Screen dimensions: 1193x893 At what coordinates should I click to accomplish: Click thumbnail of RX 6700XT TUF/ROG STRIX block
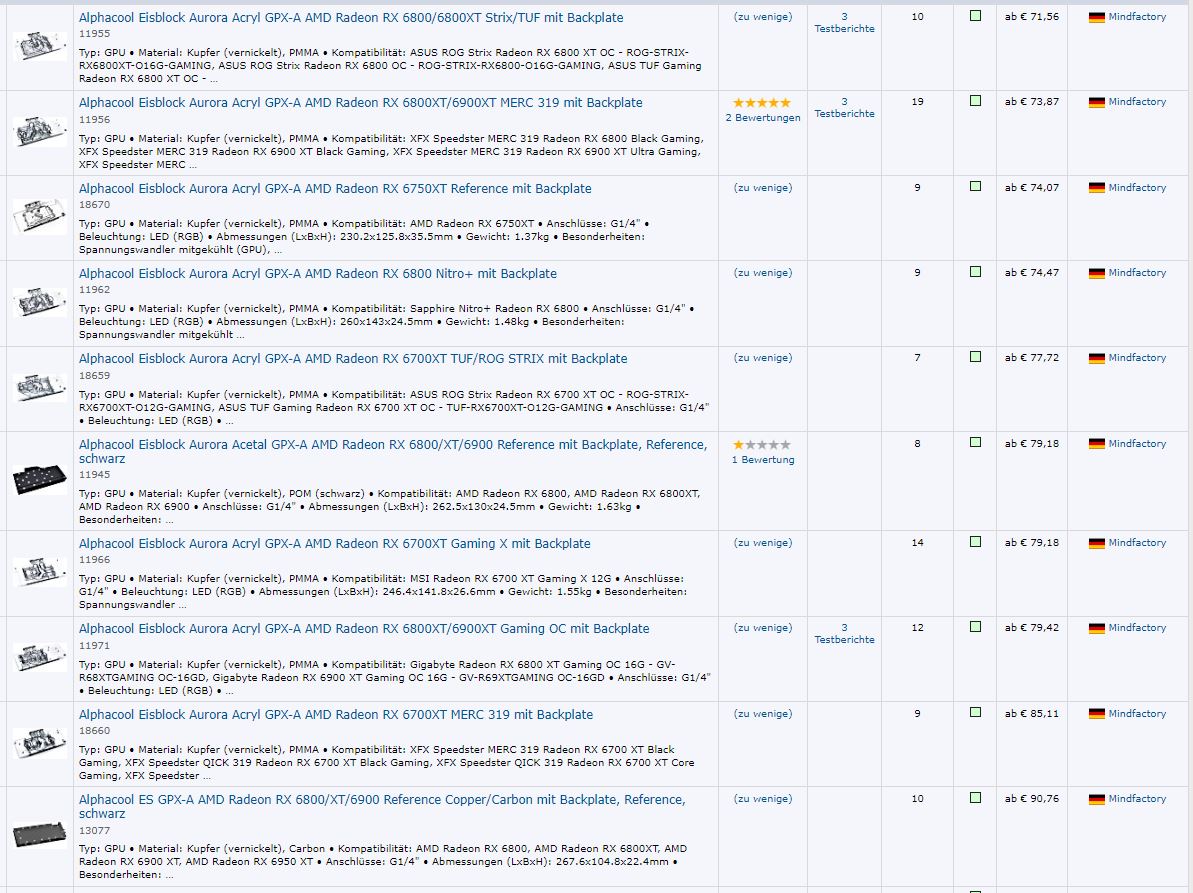(x=40, y=388)
